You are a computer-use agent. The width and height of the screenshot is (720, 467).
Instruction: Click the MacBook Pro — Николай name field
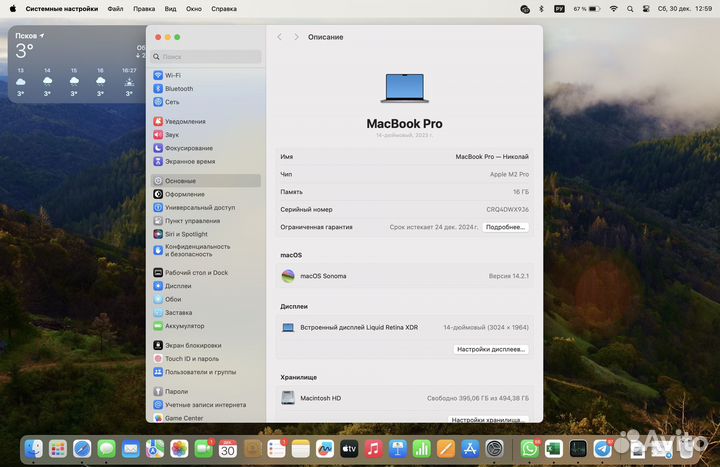(x=492, y=157)
